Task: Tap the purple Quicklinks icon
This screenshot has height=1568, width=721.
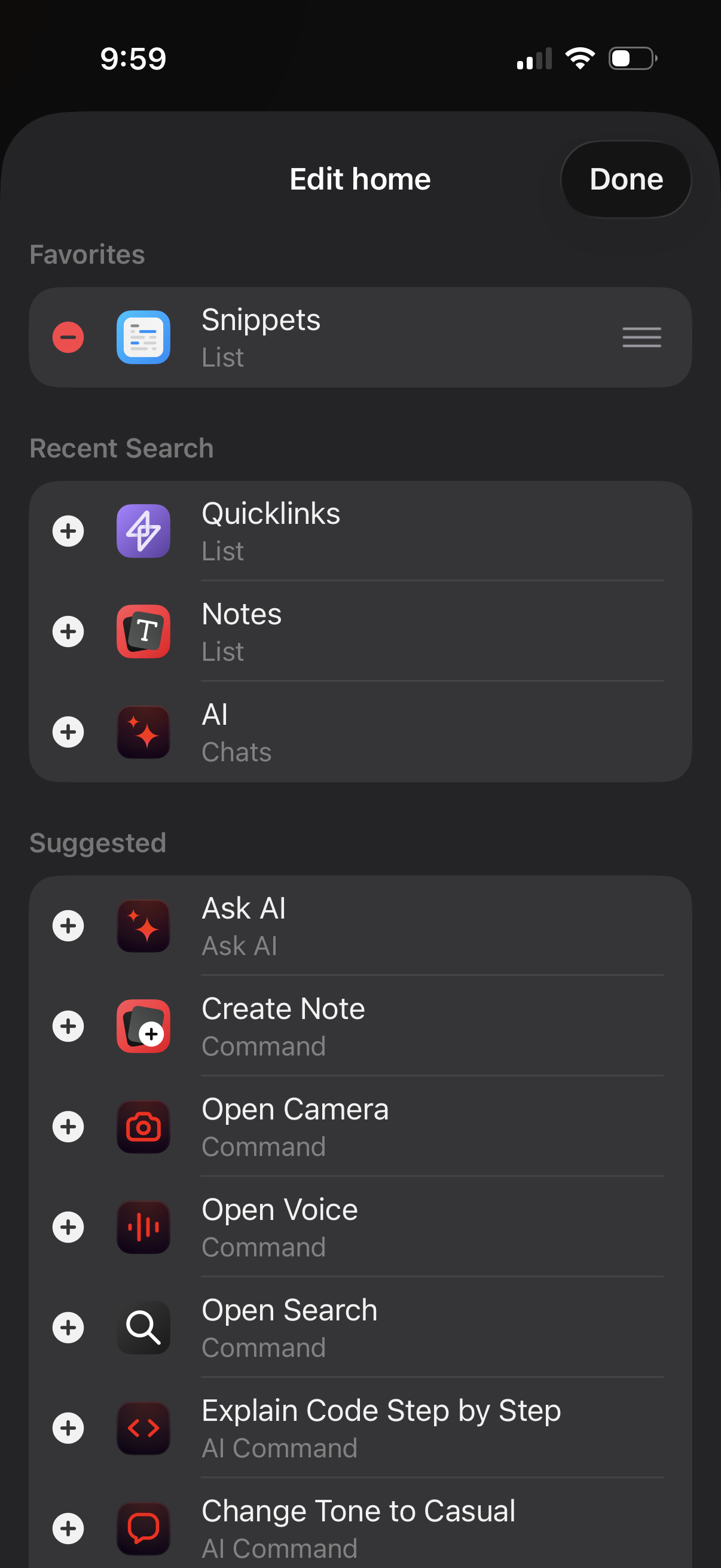Action: [x=143, y=531]
